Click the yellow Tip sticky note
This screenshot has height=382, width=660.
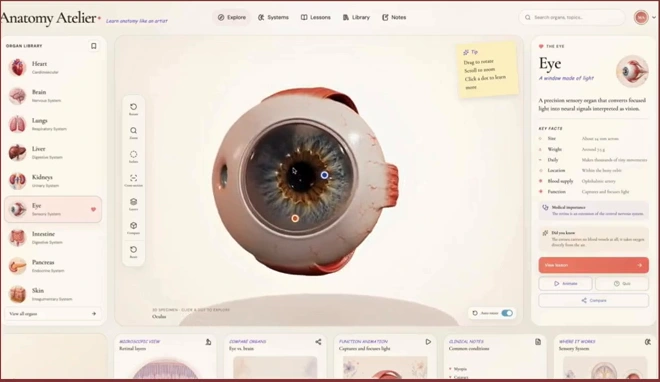488,69
